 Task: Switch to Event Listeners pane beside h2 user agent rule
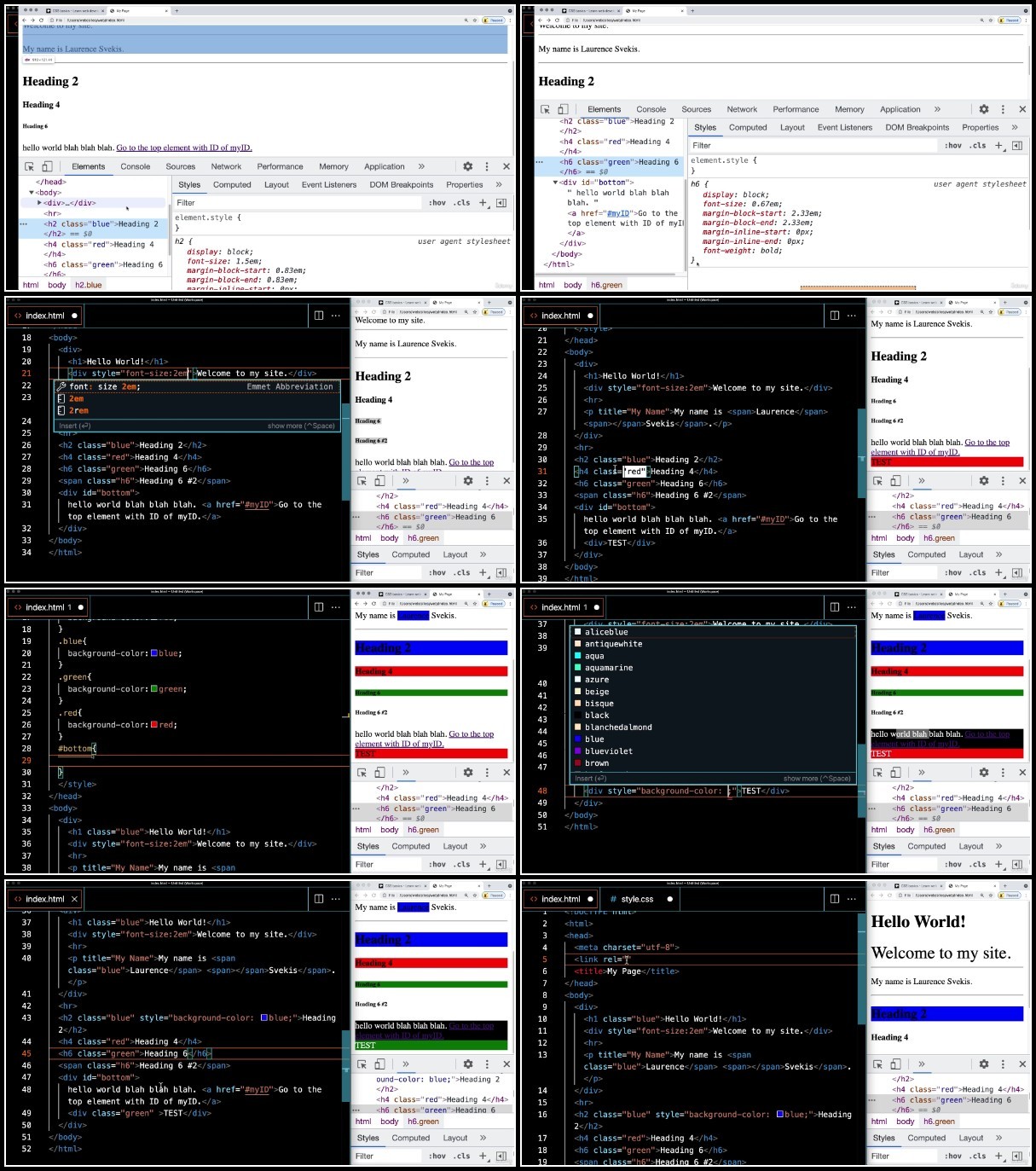point(329,184)
